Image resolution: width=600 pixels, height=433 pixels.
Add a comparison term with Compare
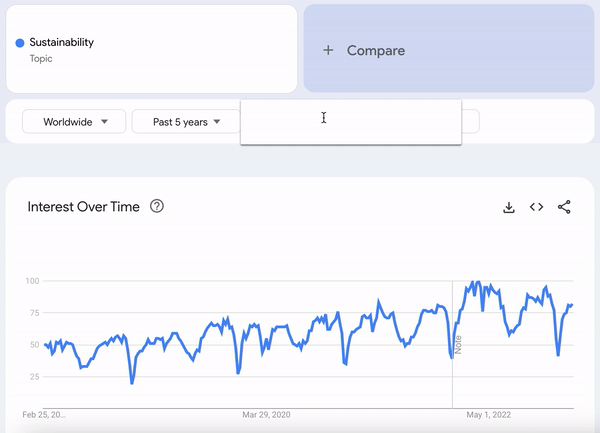tap(449, 48)
